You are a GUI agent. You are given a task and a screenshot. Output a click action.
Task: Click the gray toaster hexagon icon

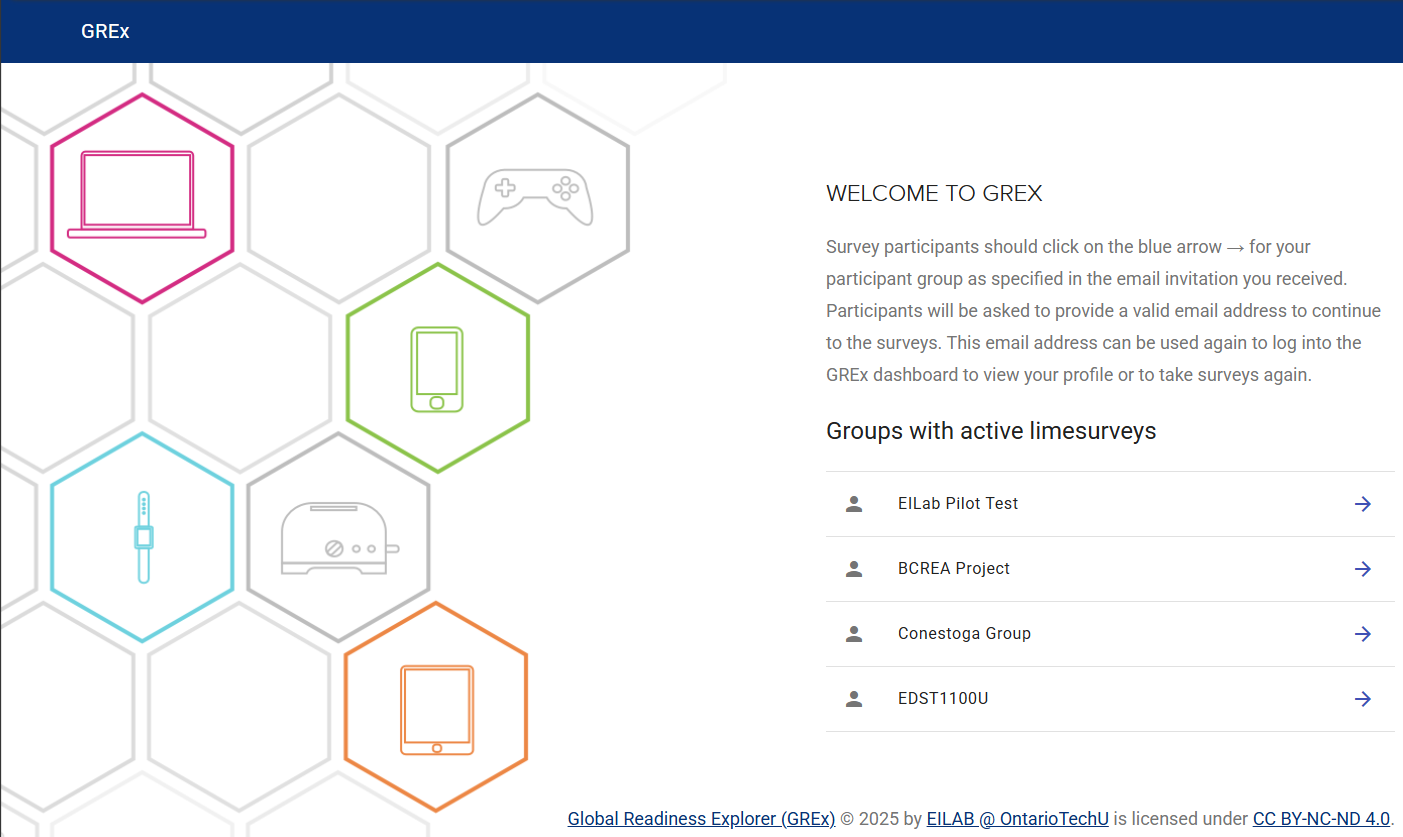[338, 537]
